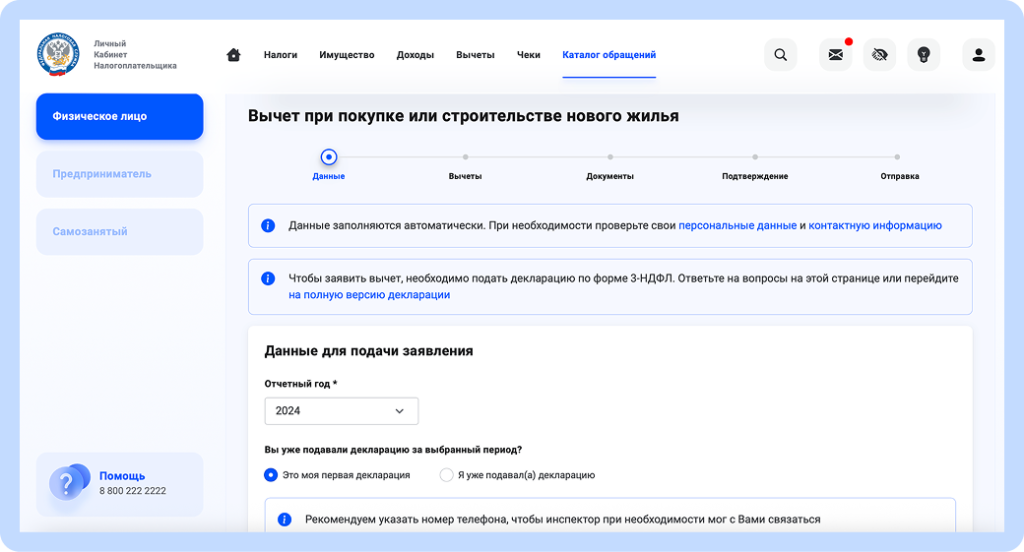Select Это моя первая декларация radio
The width and height of the screenshot is (1024, 552).
click(x=270, y=475)
